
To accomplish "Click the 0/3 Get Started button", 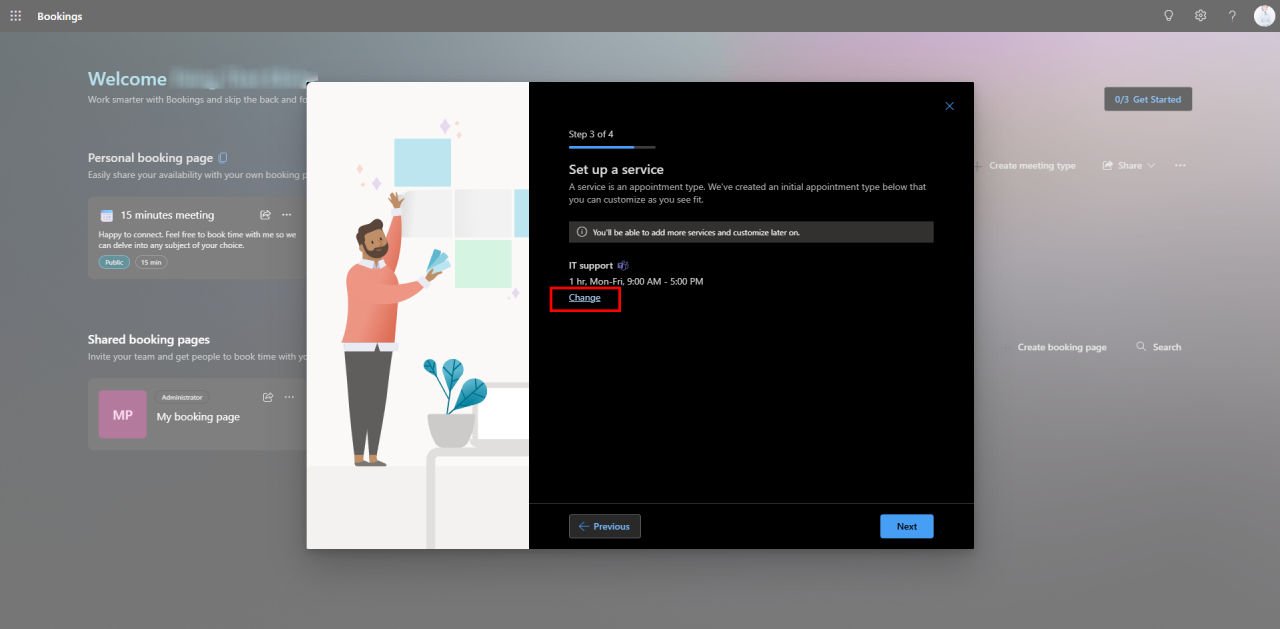I will (1148, 99).
